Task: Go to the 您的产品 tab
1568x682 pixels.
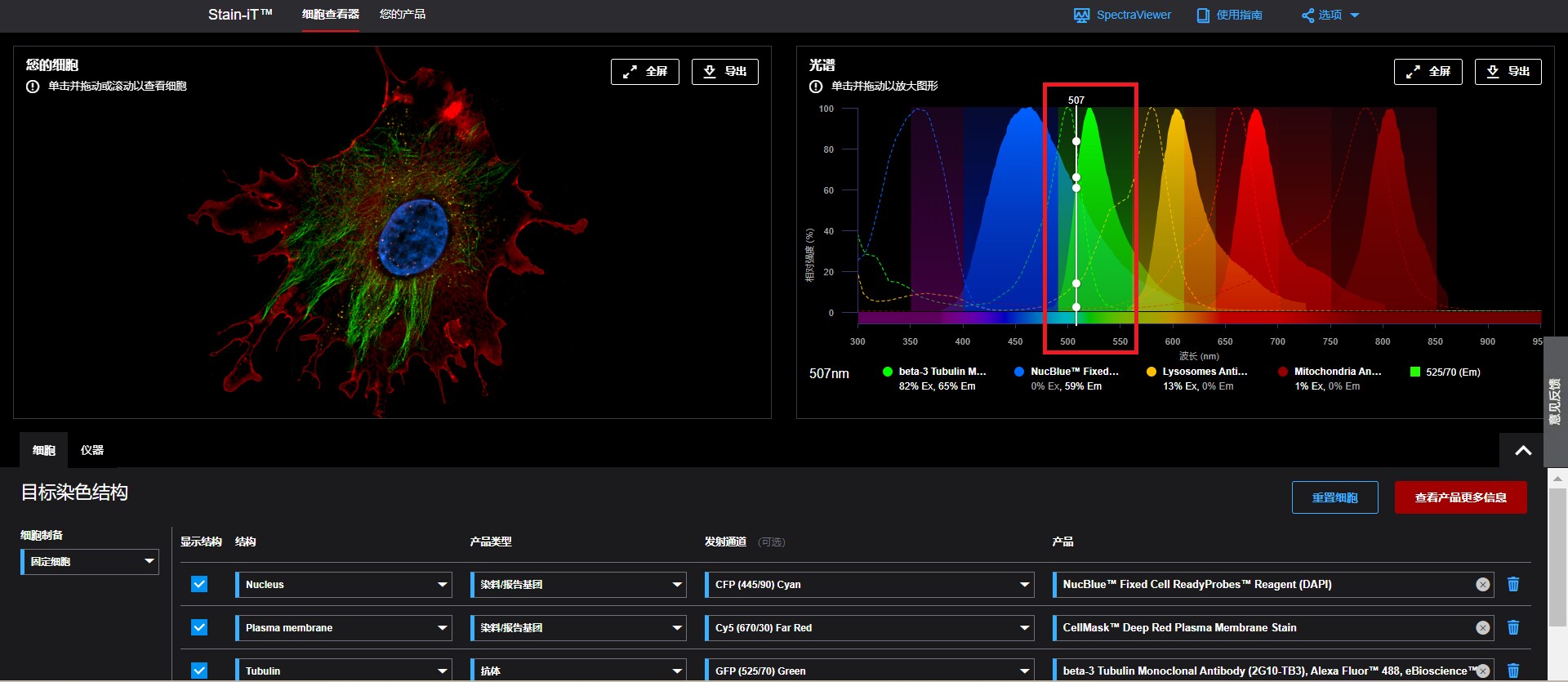Action: pyautogui.click(x=403, y=14)
